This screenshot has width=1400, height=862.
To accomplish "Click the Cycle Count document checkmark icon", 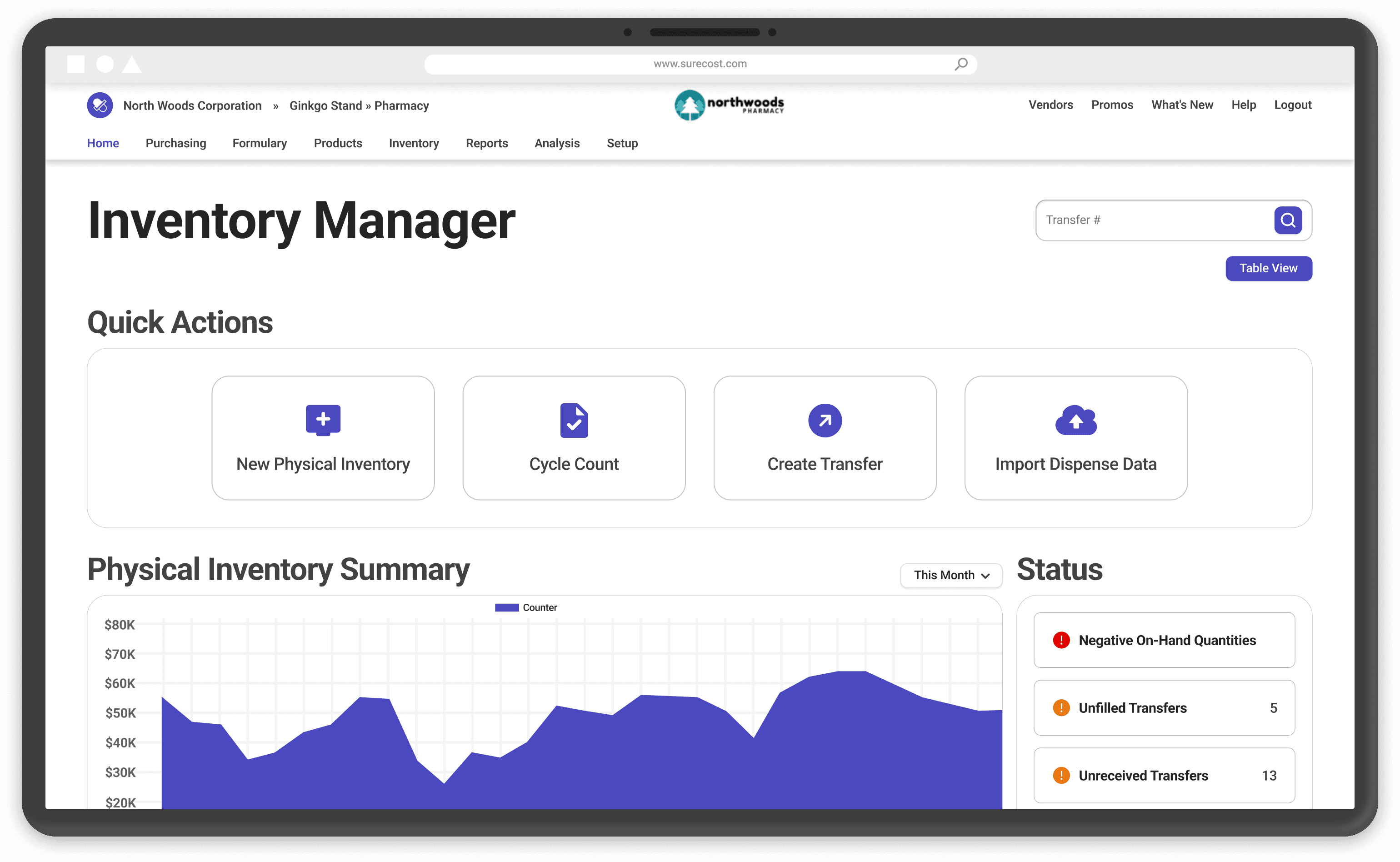I will [574, 421].
